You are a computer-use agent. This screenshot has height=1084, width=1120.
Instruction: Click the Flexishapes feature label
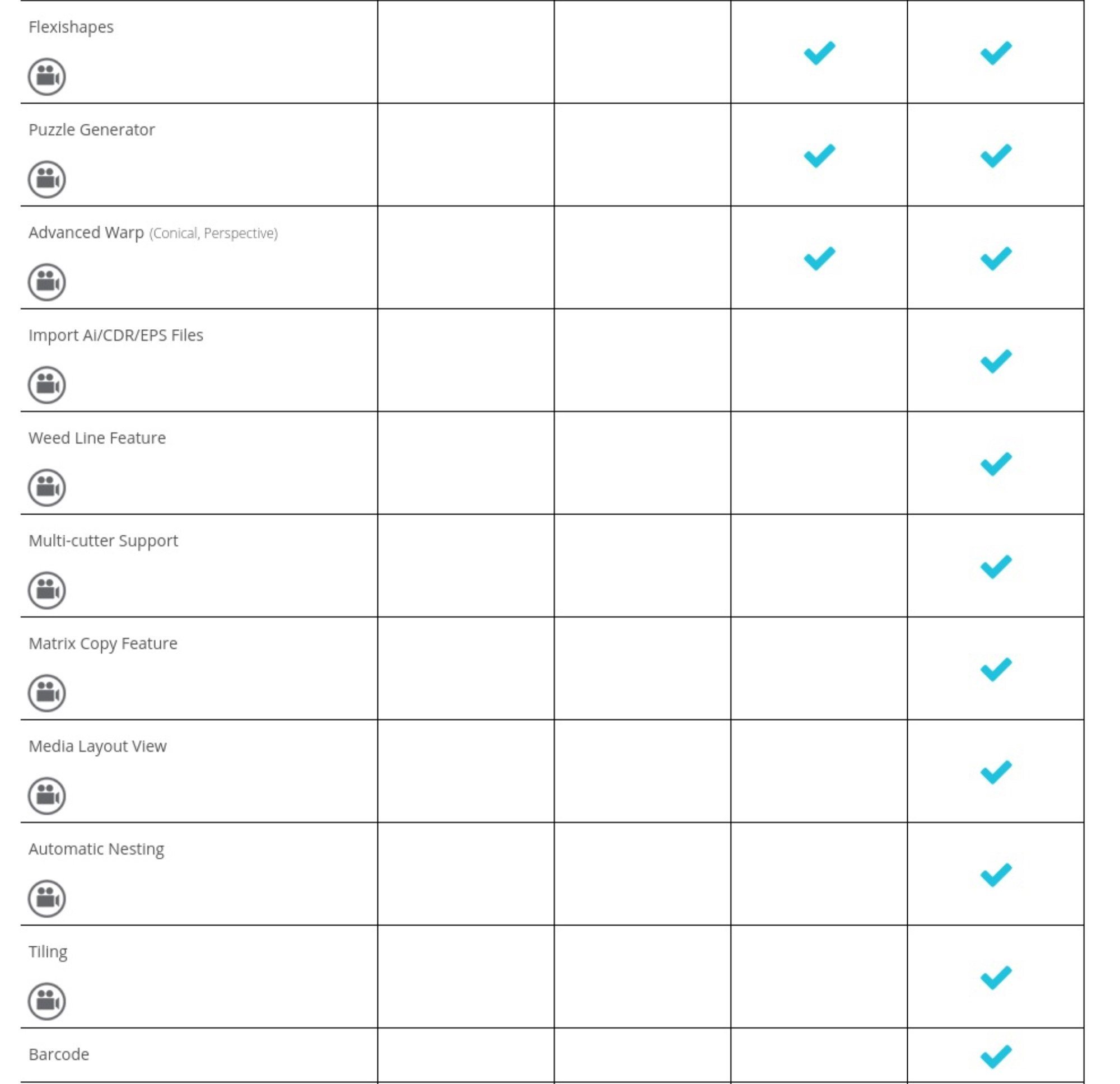71,27
